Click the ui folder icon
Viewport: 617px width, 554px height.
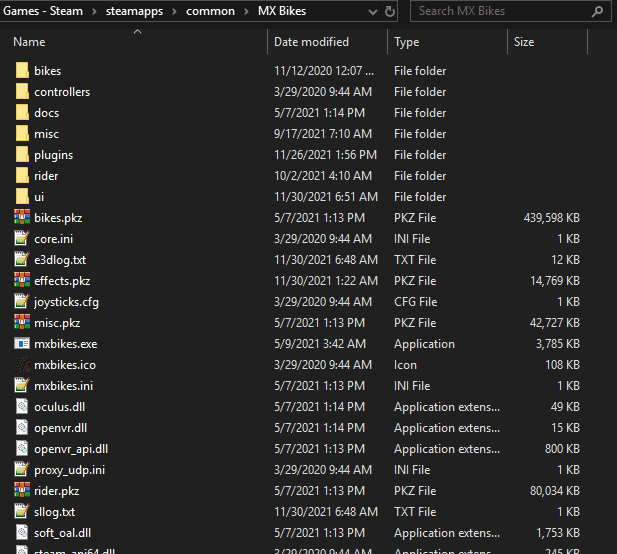22,197
